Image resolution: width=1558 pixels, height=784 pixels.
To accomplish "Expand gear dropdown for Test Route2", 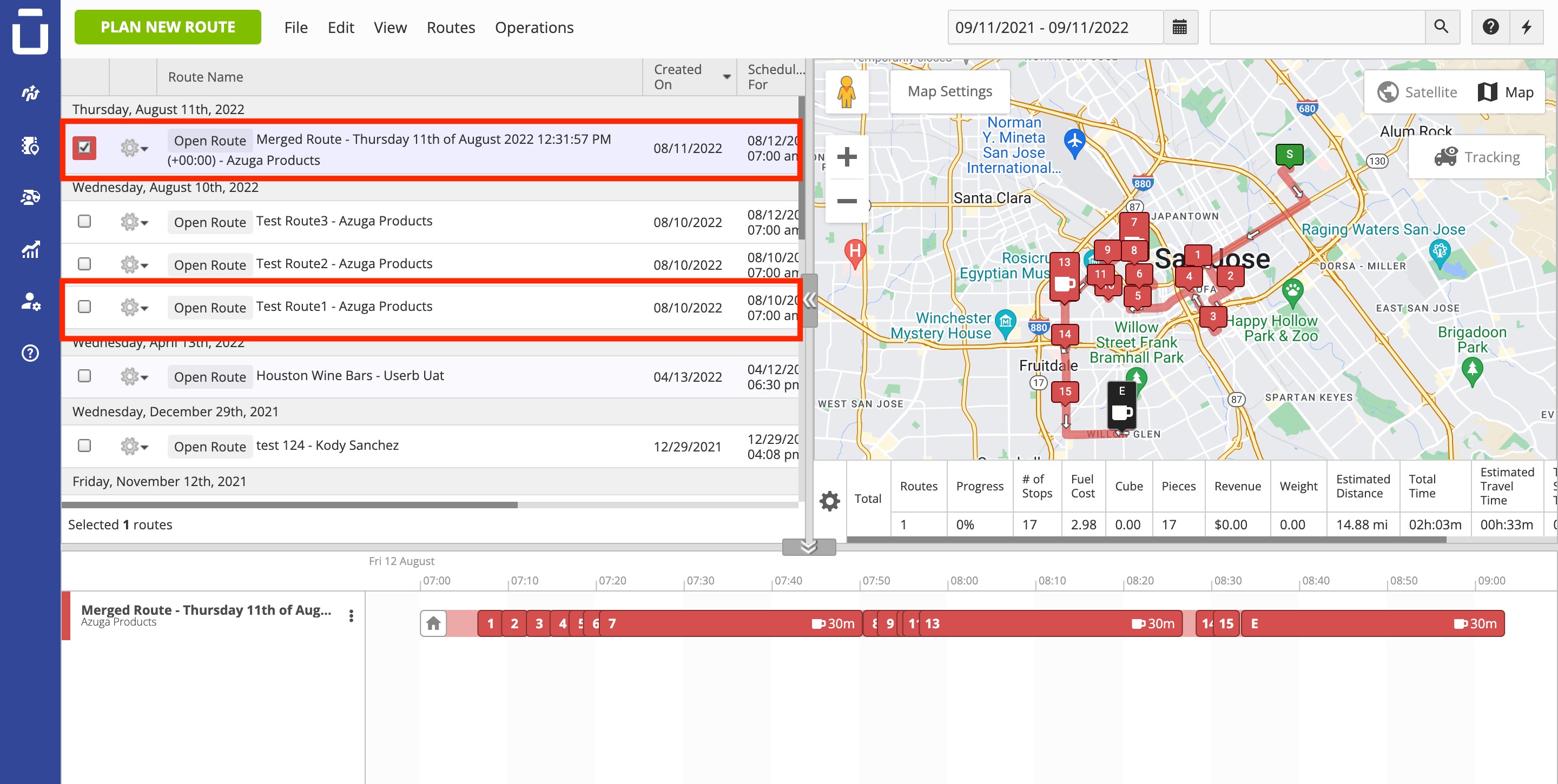I will [x=134, y=265].
